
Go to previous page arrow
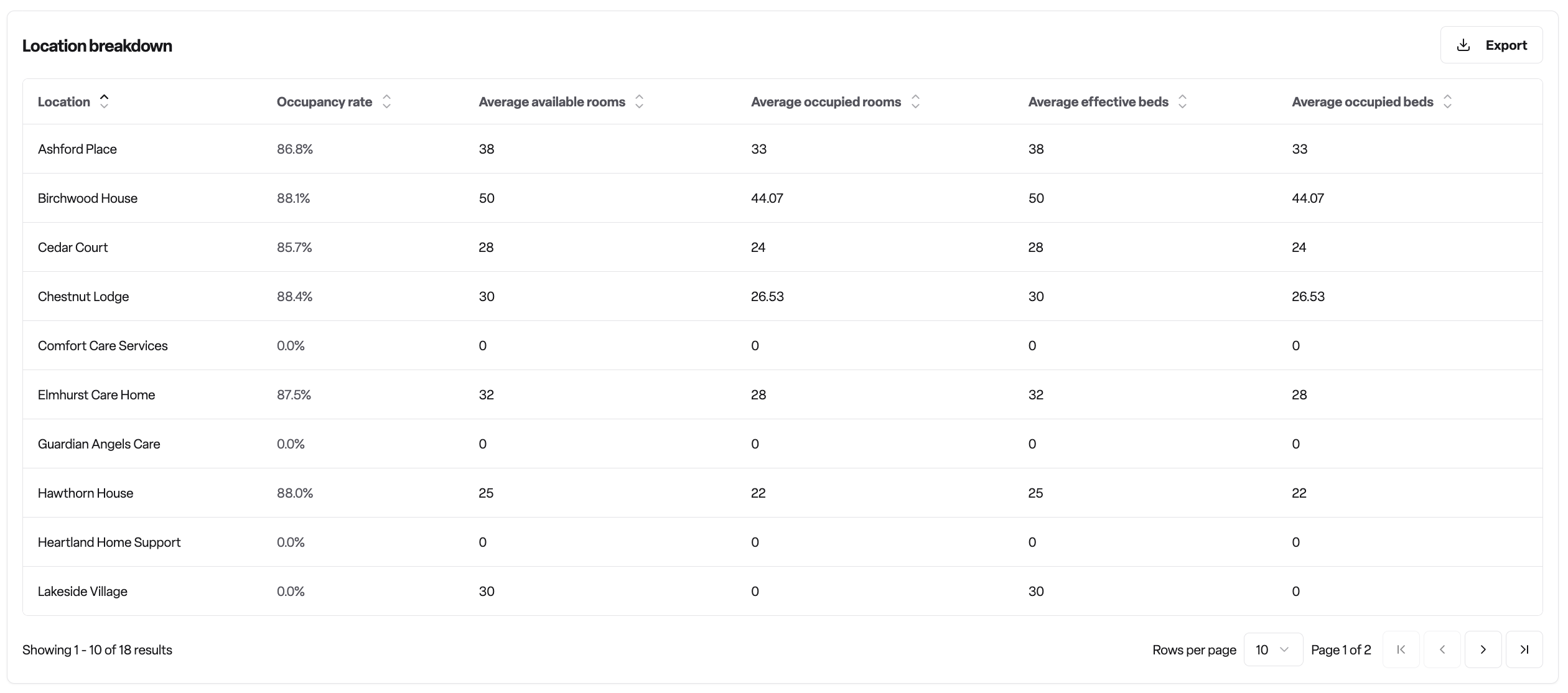point(1442,649)
